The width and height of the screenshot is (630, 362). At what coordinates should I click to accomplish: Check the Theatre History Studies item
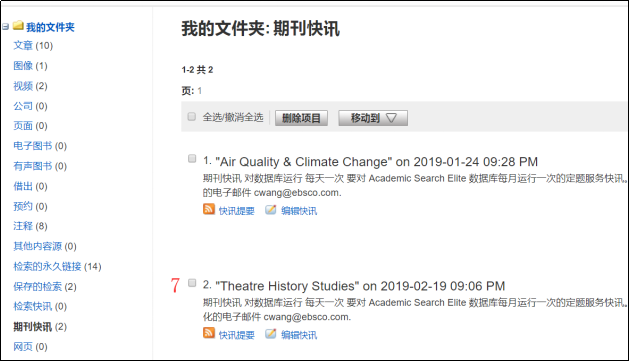(x=192, y=283)
